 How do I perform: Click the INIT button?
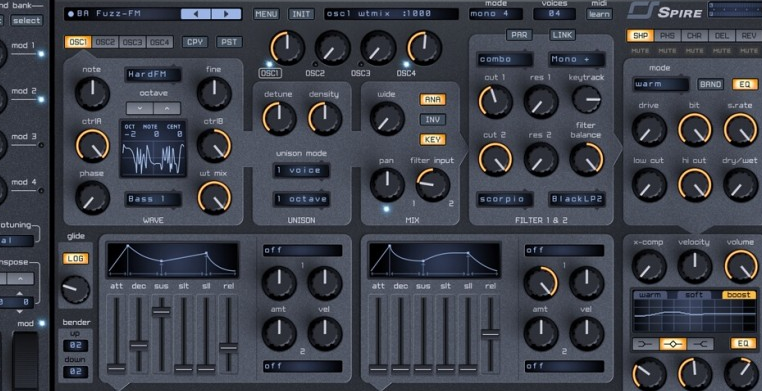pyautogui.click(x=301, y=14)
